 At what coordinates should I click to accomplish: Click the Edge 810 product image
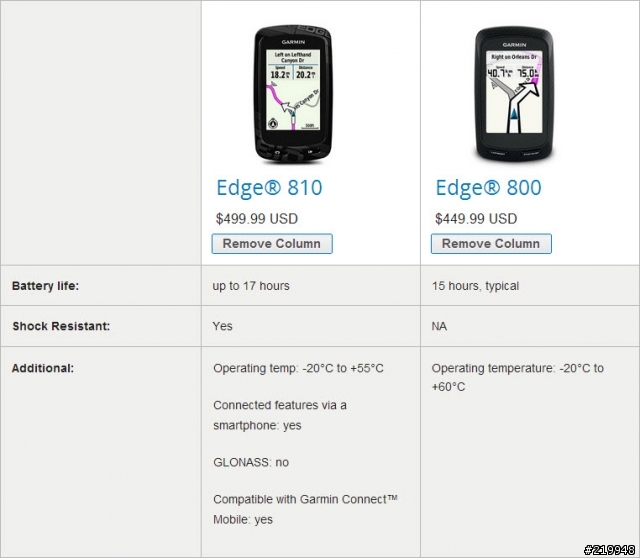point(293,95)
